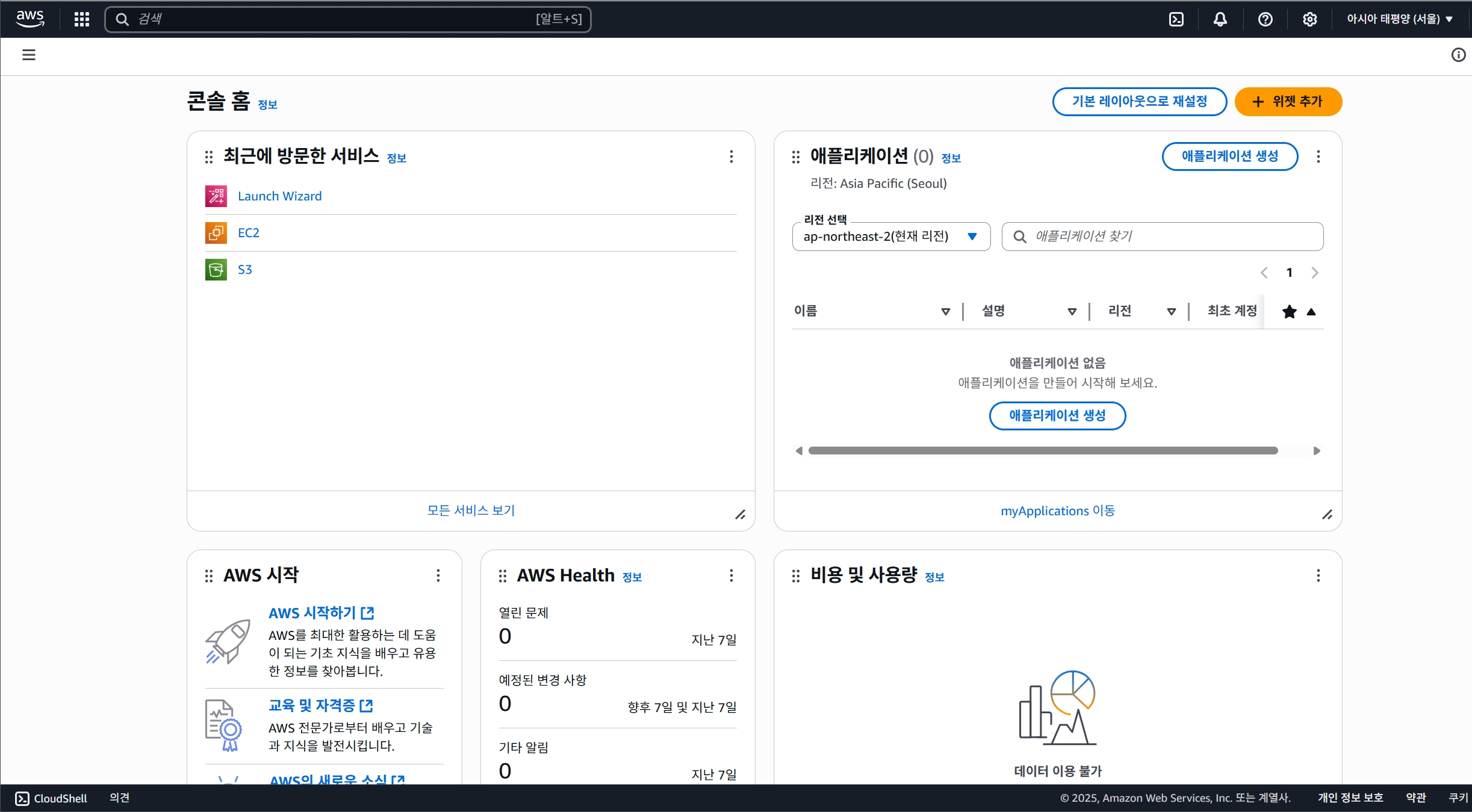Click the scrollbar left arrow in applications table

[x=799, y=451]
